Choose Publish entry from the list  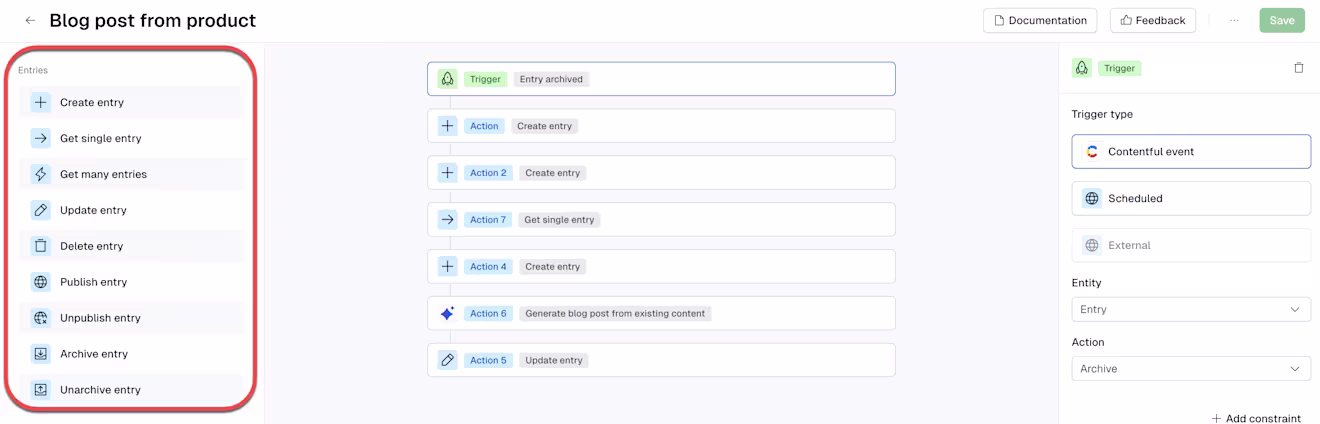point(131,282)
